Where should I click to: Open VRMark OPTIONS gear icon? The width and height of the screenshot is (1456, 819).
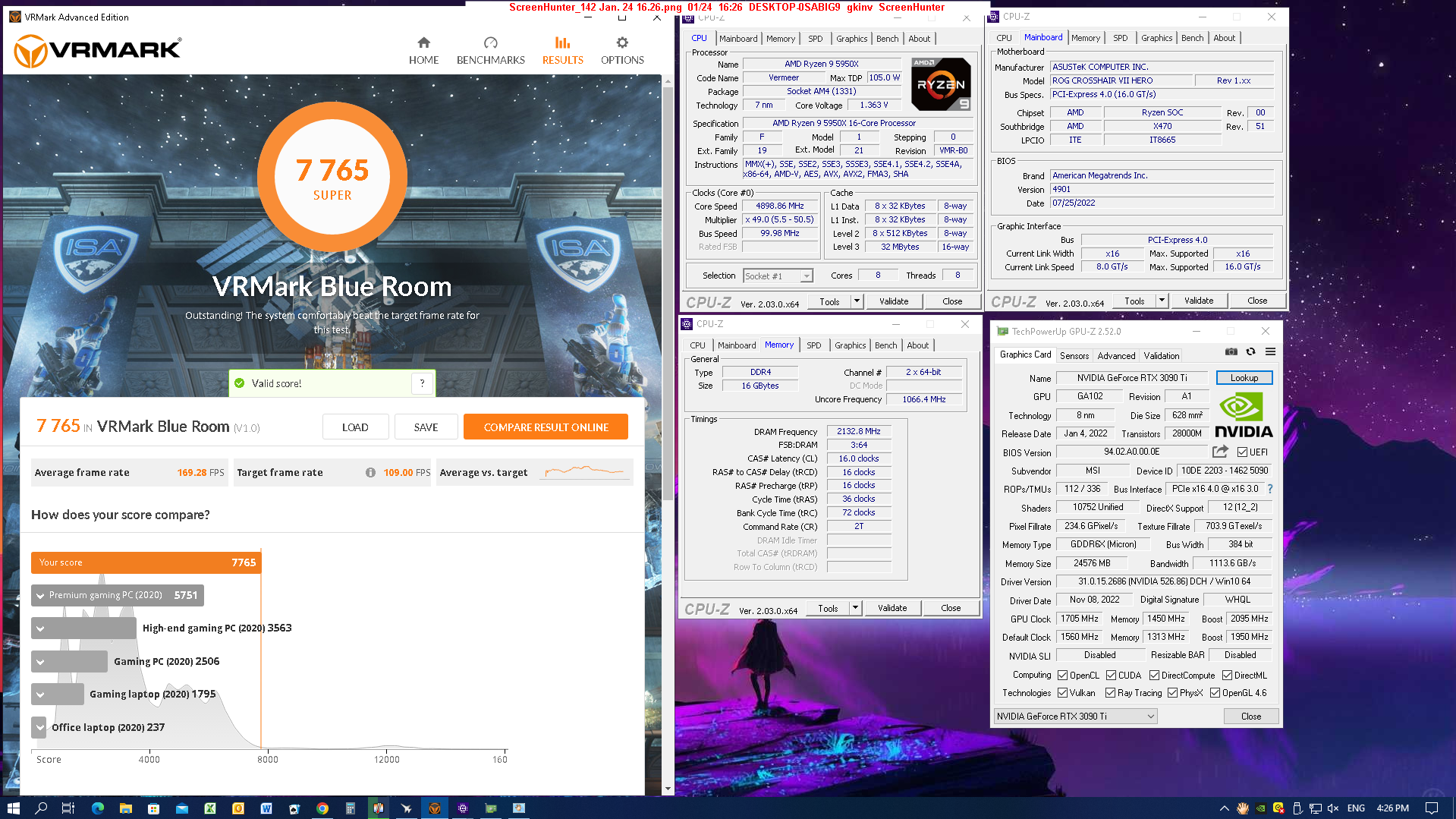tap(622, 43)
